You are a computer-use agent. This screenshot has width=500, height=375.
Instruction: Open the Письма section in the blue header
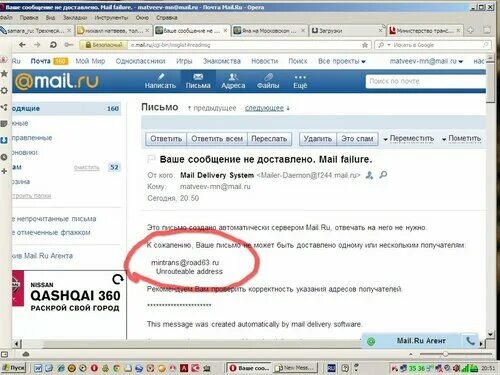tap(198, 81)
